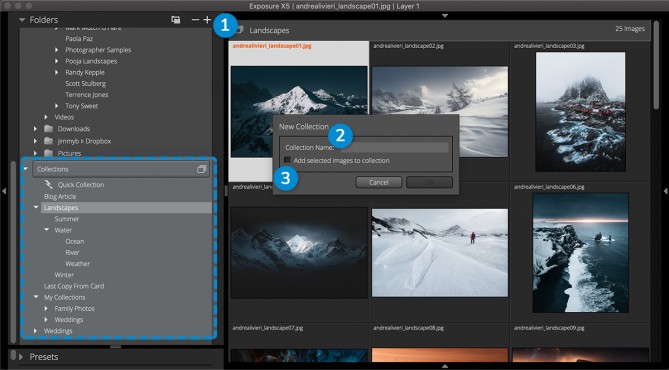Select the Paola Paz folder
Screen dimensions: 669x370
(79, 39)
